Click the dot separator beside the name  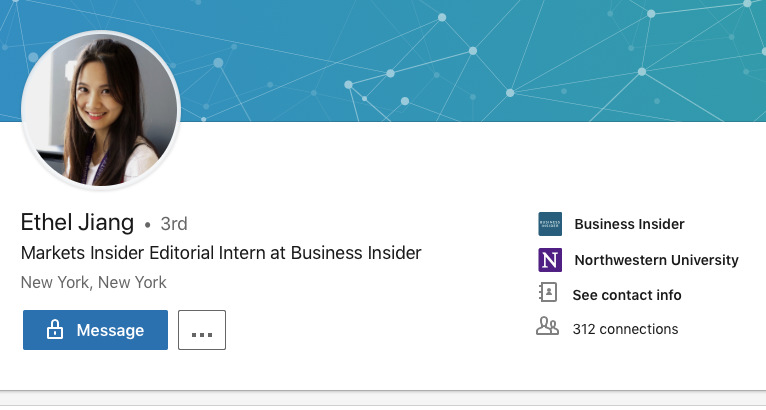coord(148,224)
